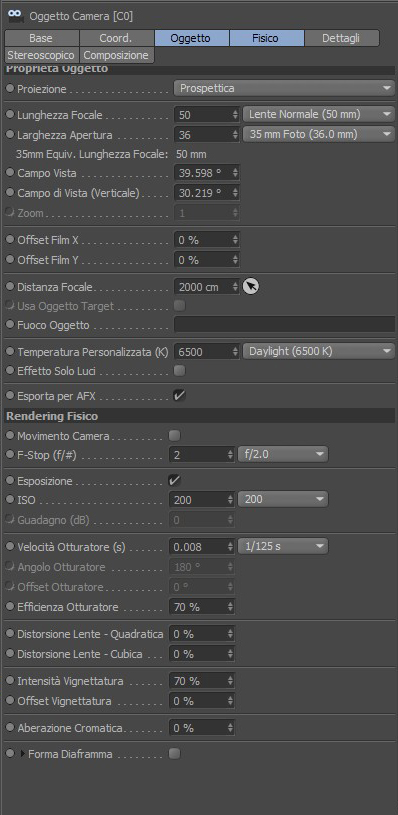Open the Proiezione Prospettica dropdown
The height and width of the screenshot is (815, 398).
[x=284, y=88]
